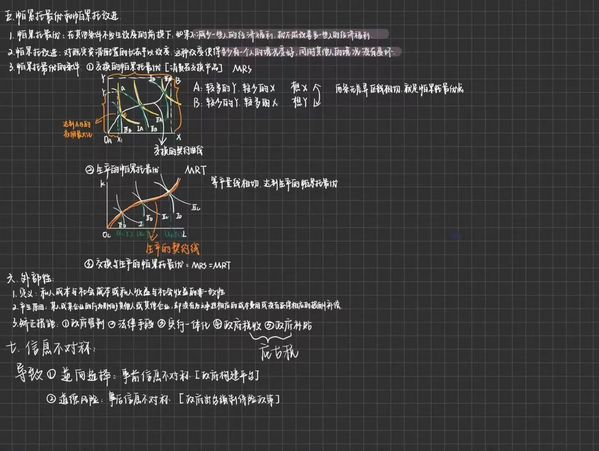Select the 等产量线相切 explanation text
Viewport: 599px width, 451px height.
[274, 183]
